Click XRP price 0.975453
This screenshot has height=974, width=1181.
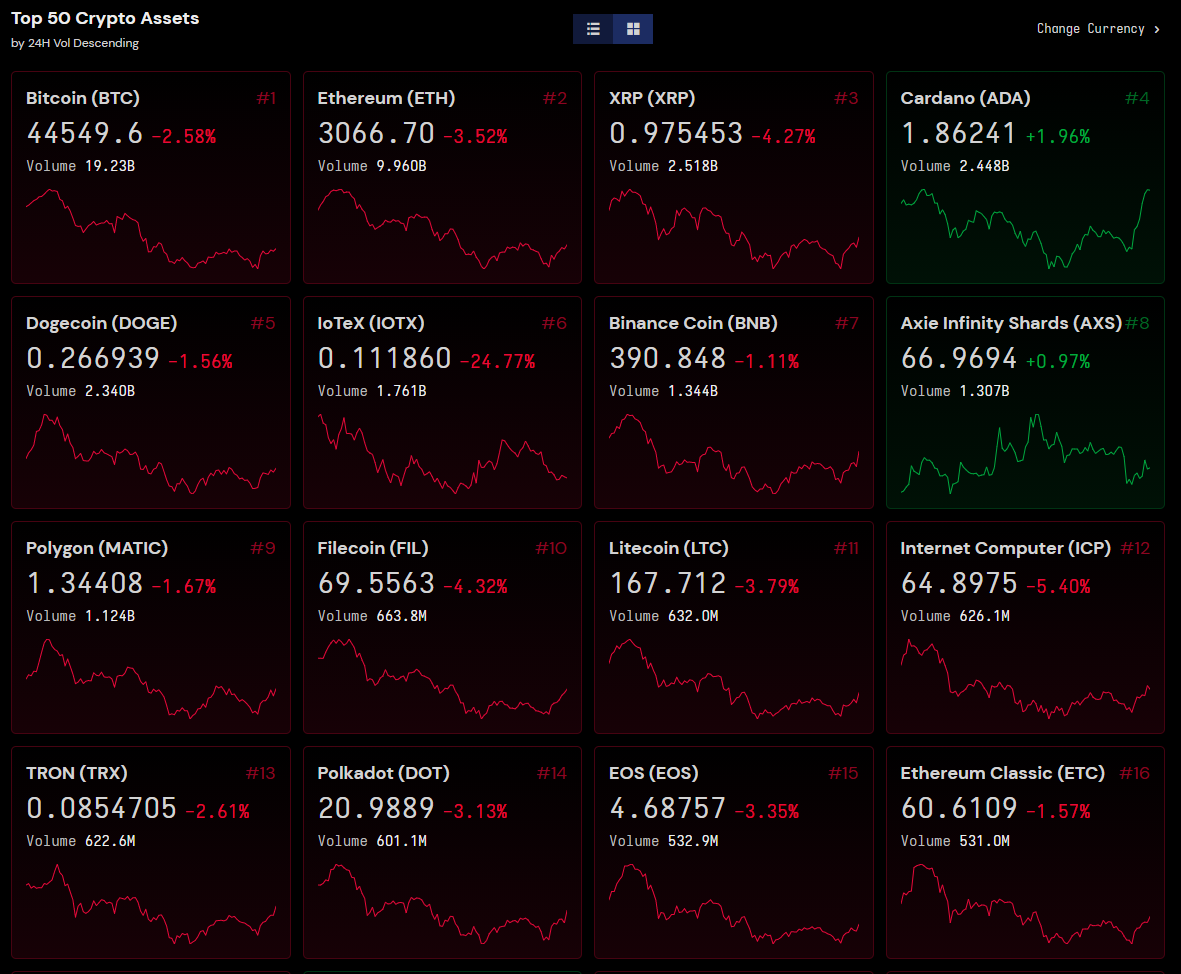pos(676,133)
